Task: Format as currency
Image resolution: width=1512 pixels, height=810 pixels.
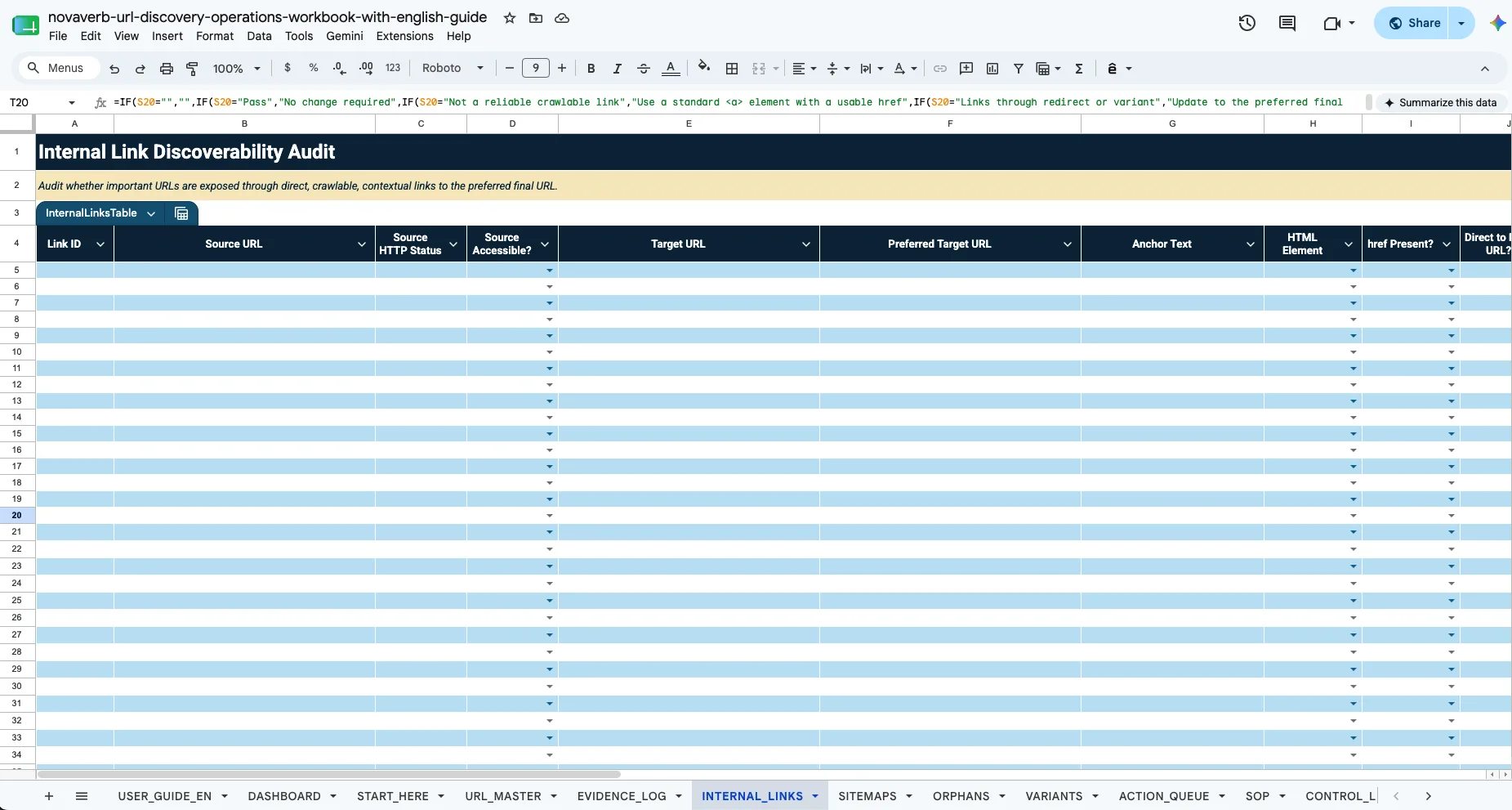Action: coord(288,69)
